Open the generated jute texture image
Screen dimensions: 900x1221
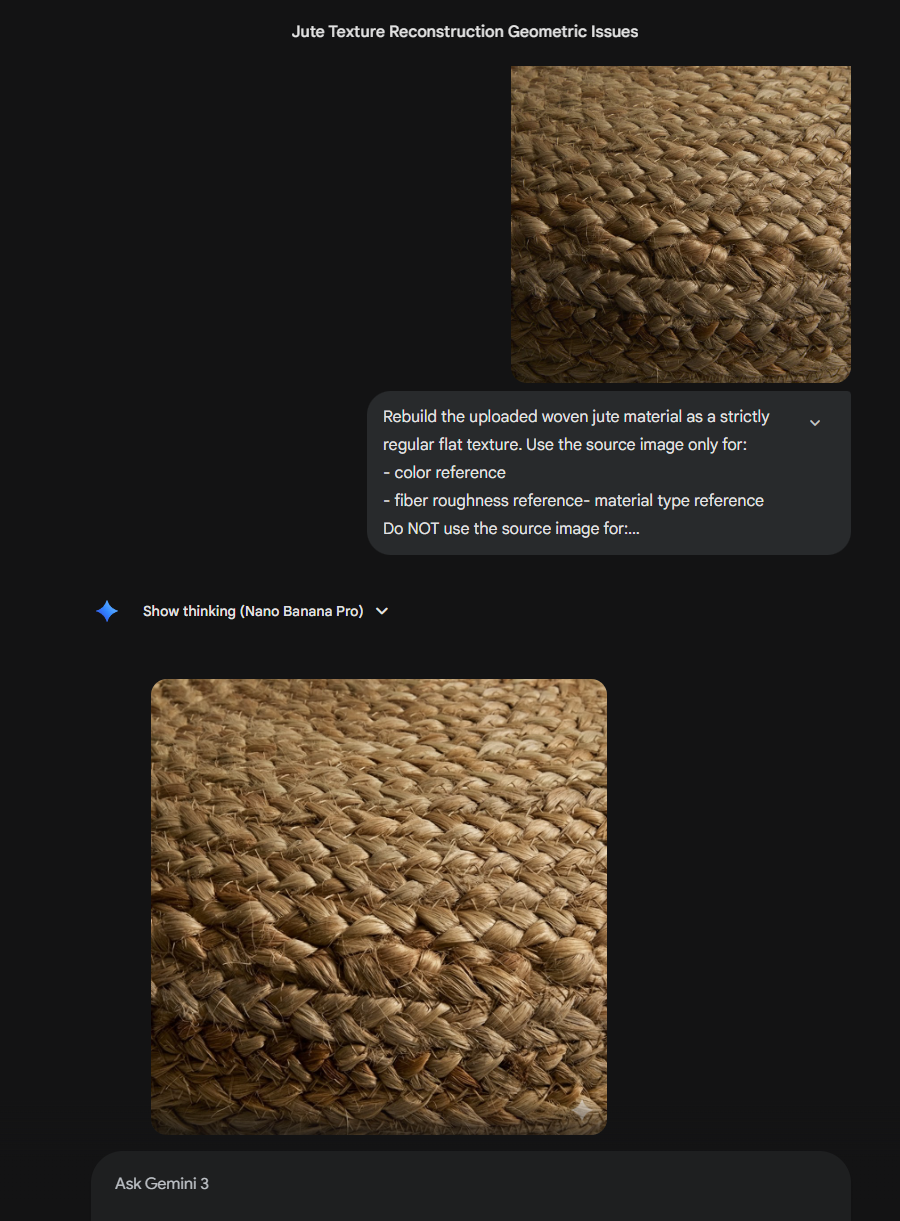(x=379, y=907)
